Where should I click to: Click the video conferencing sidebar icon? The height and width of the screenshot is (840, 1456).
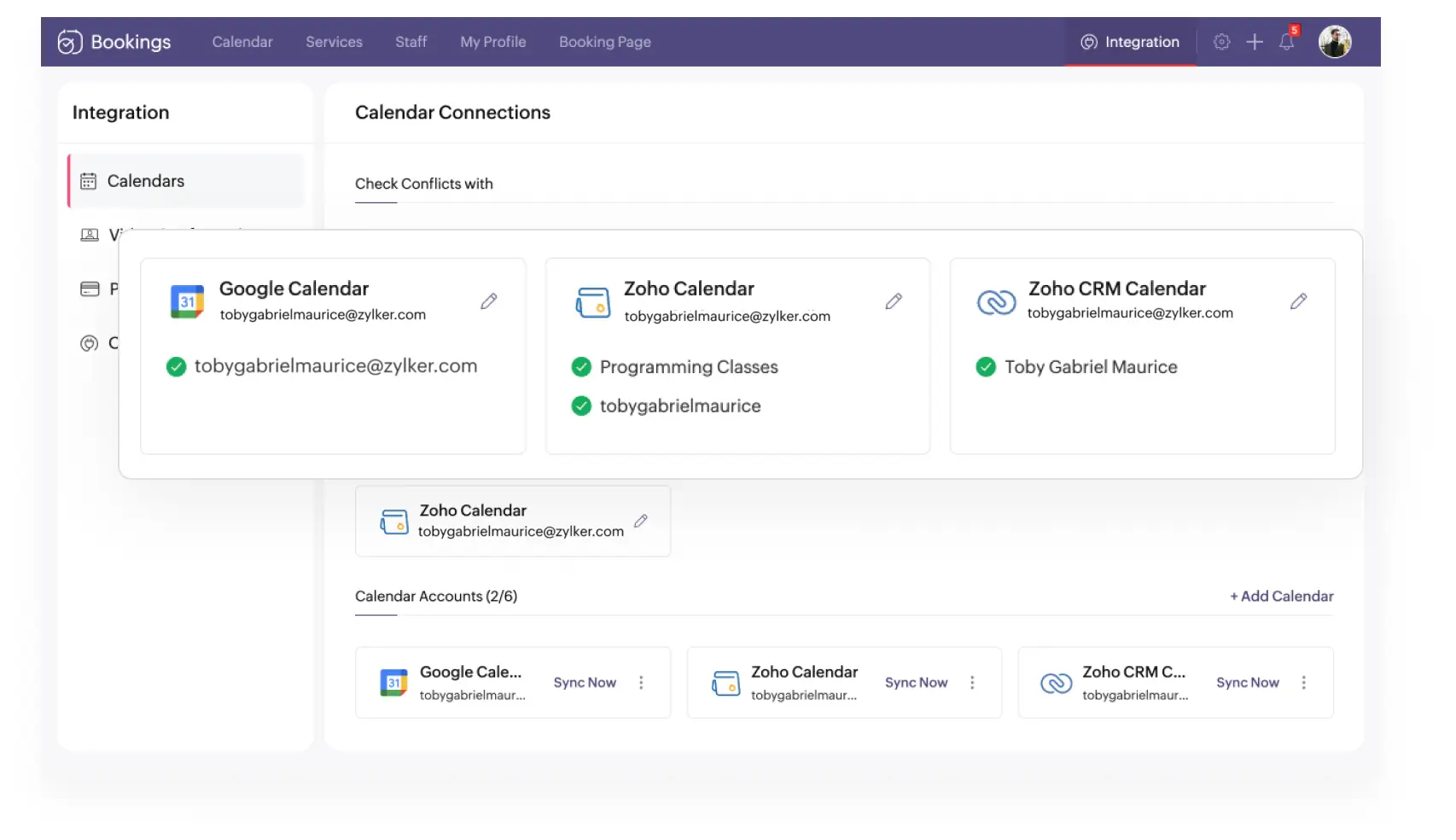[x=90, y=235]
